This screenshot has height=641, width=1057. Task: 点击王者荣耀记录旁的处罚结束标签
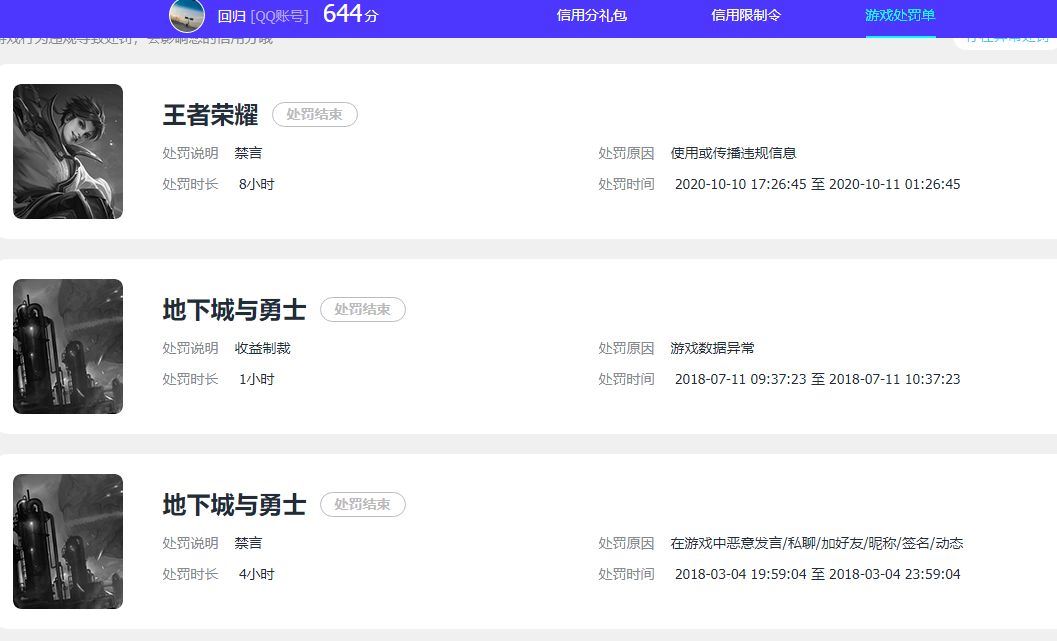coord(315,114)
